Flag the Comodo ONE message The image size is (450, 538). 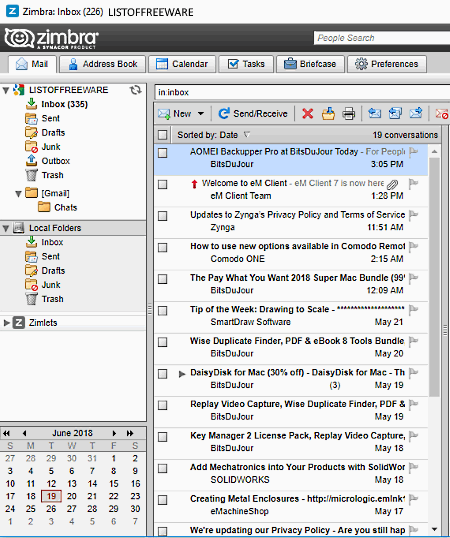click(414, 246)
